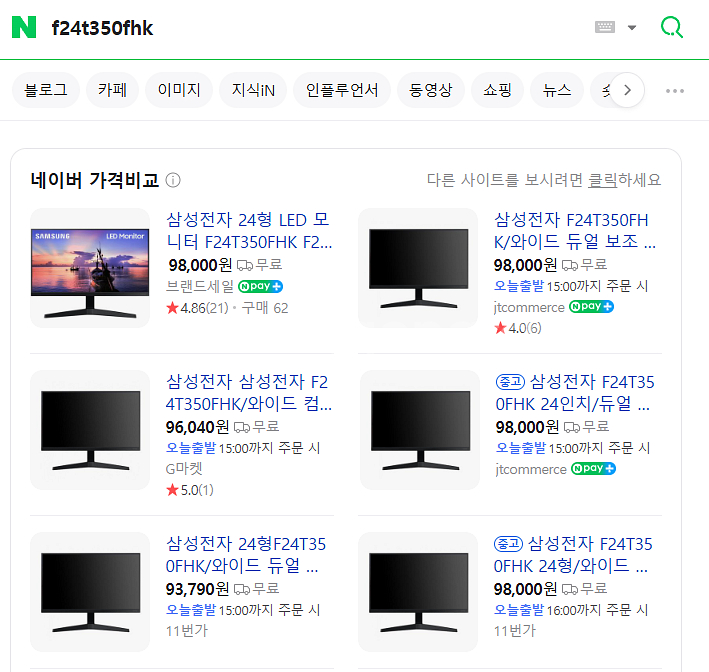The width and height of the screenshot is (709, 672).
Task: Click the 5.0(1) star rating
Action: click(190, 490)
